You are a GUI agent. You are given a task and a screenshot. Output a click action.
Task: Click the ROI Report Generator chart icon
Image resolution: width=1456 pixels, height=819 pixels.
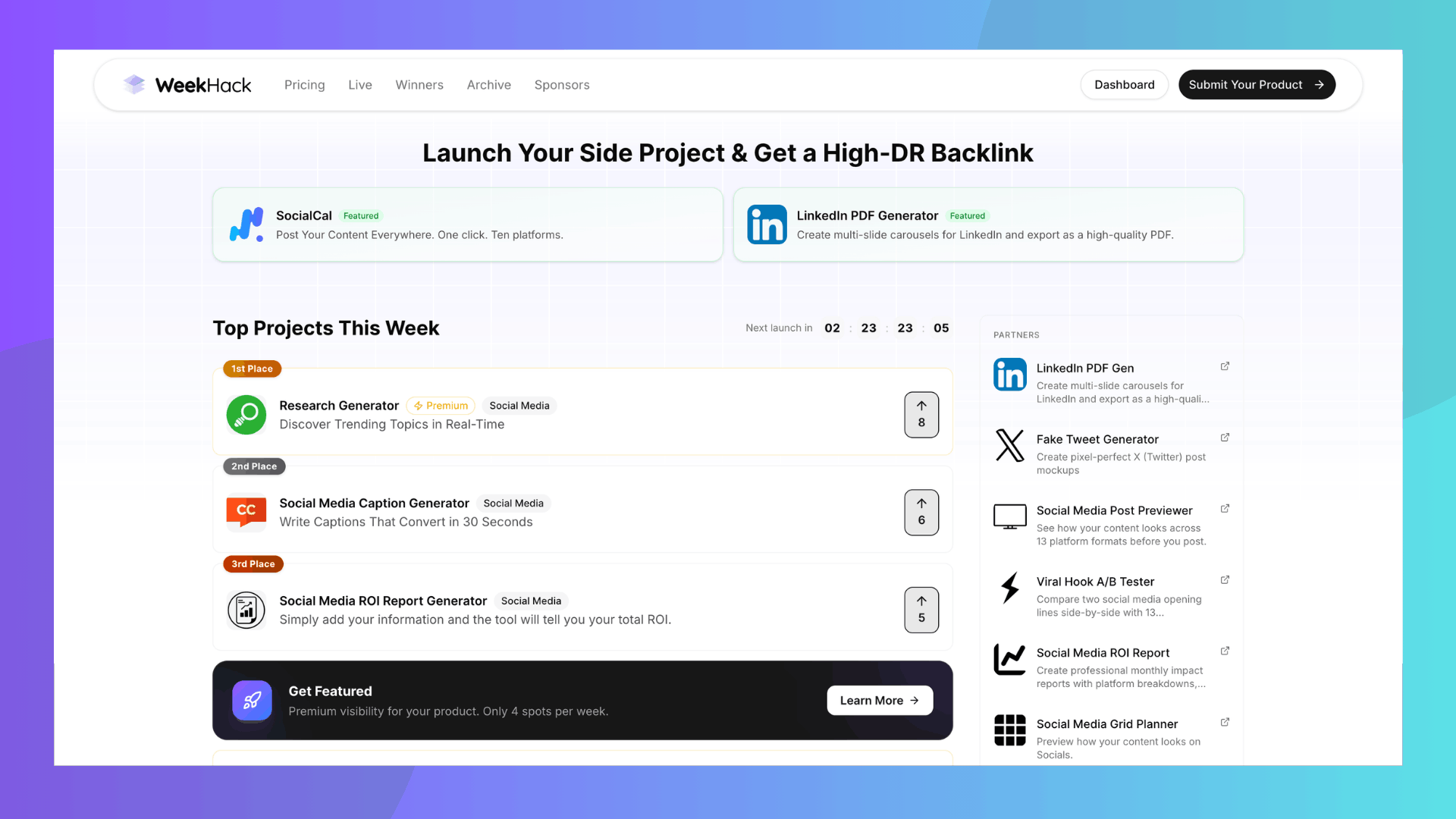246,610
